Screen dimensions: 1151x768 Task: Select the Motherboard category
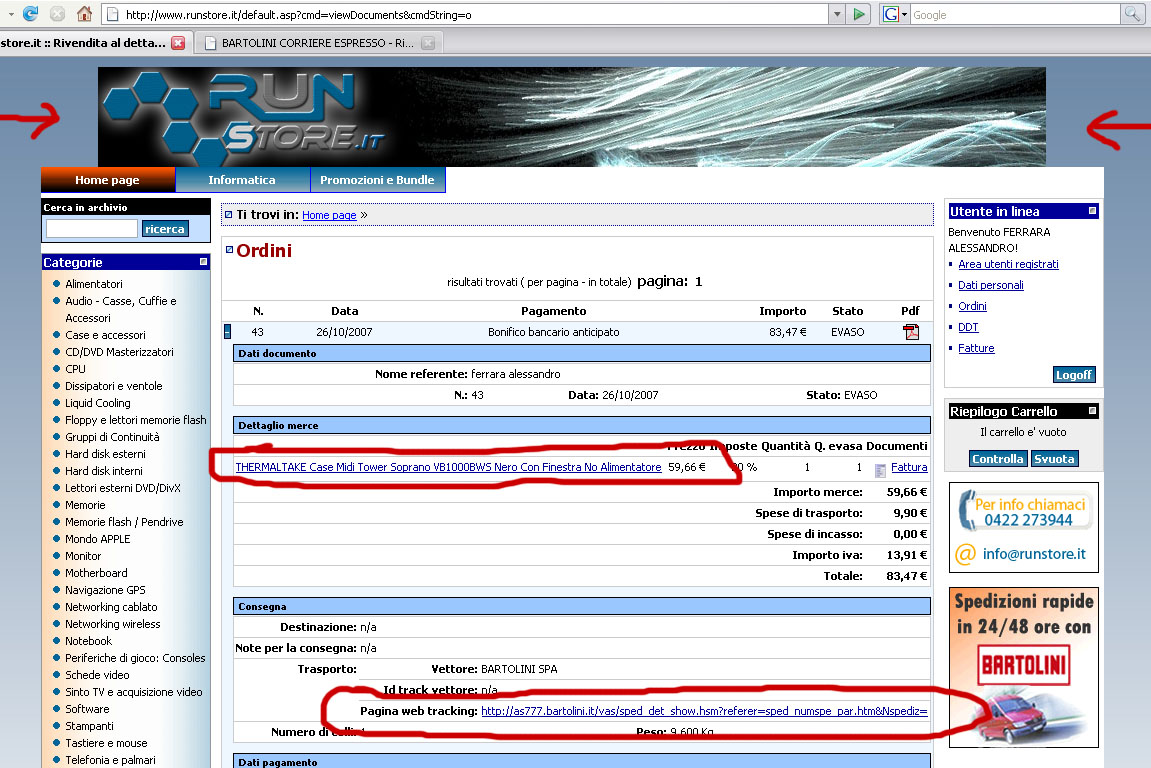(x=96, y=573)
